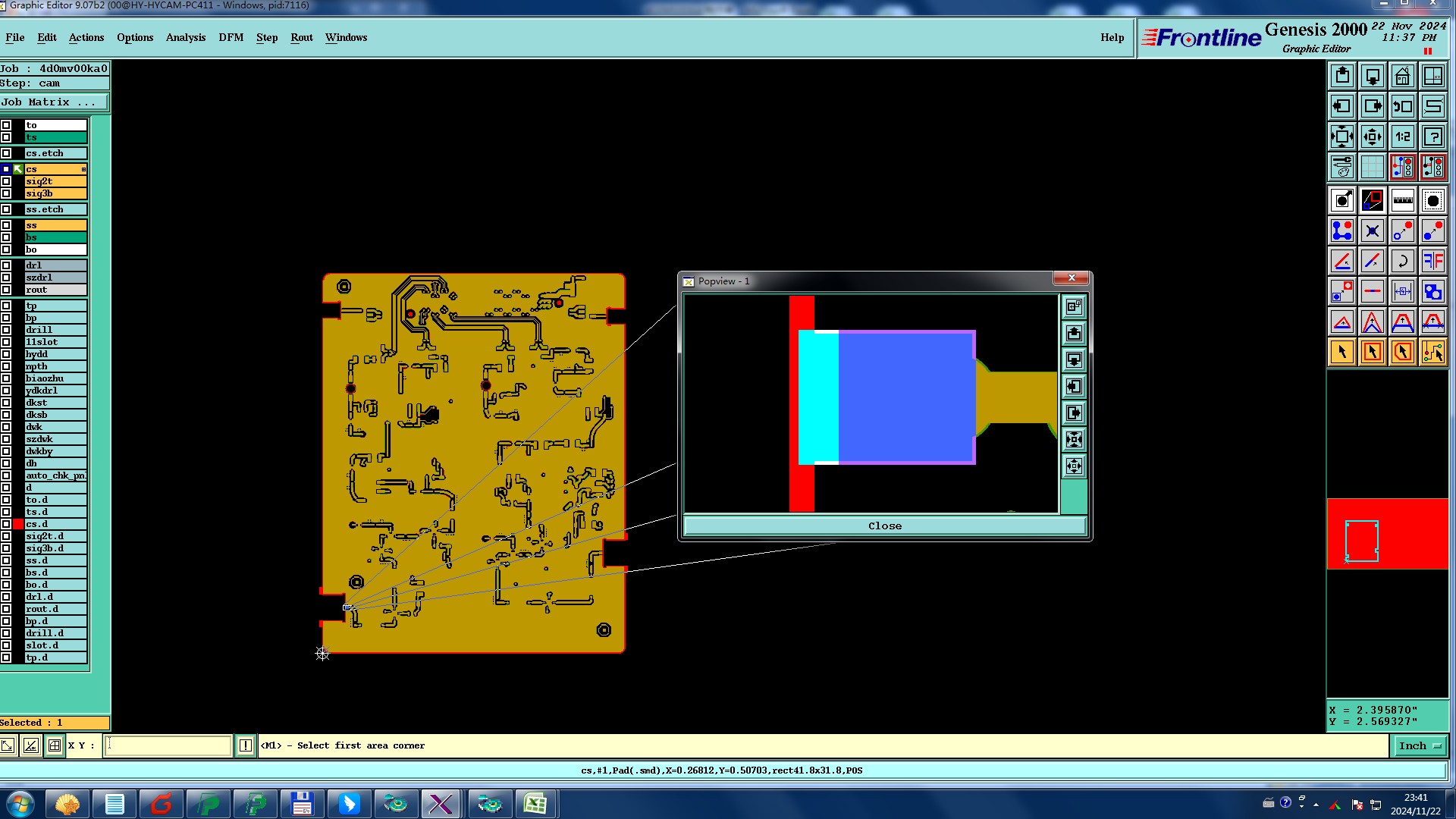Open the help question mark tool
Viewport: 1456px width, 819px height.
[x=1432, y=137]
